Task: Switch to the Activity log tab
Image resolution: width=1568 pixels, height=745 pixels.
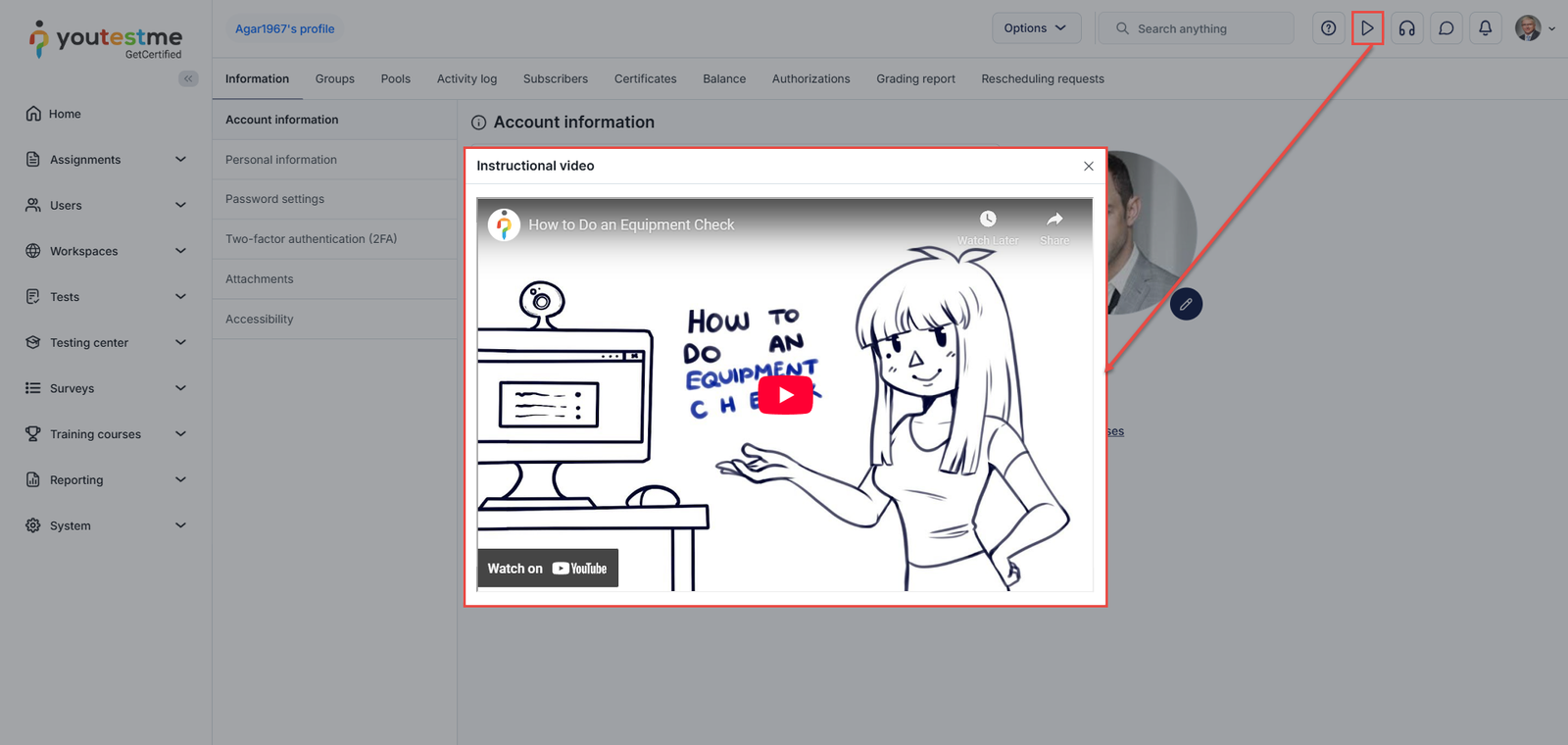Action: pyautogui.click(x=466, y=79)
